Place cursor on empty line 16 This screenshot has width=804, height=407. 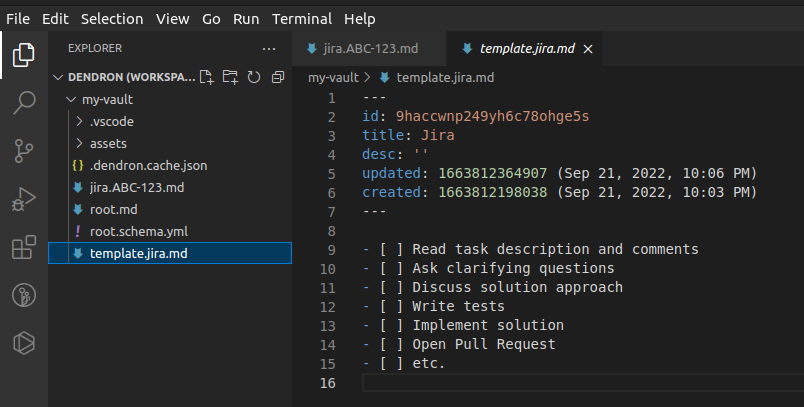[x=583, y=382]
